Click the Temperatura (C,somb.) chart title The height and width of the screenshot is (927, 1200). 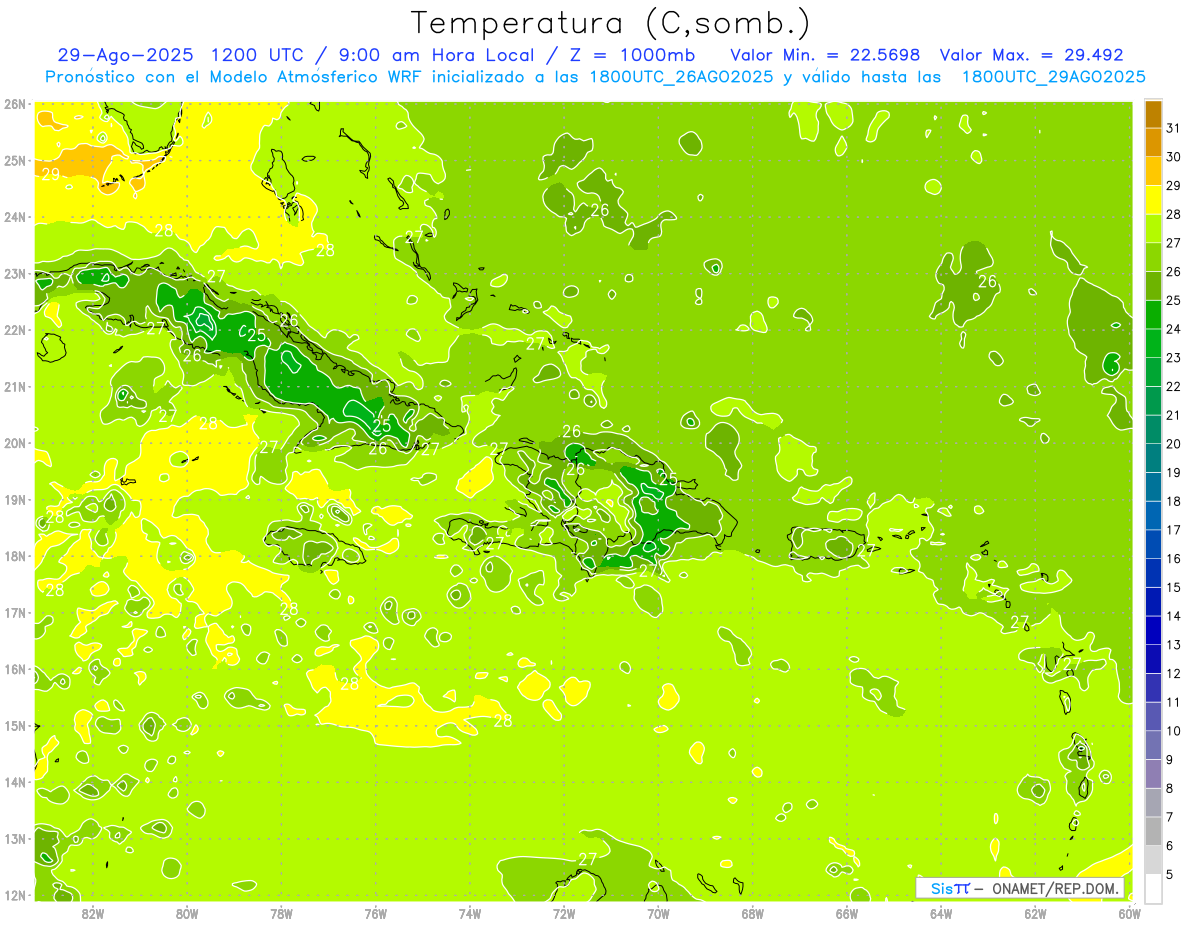tap(610, 23)
